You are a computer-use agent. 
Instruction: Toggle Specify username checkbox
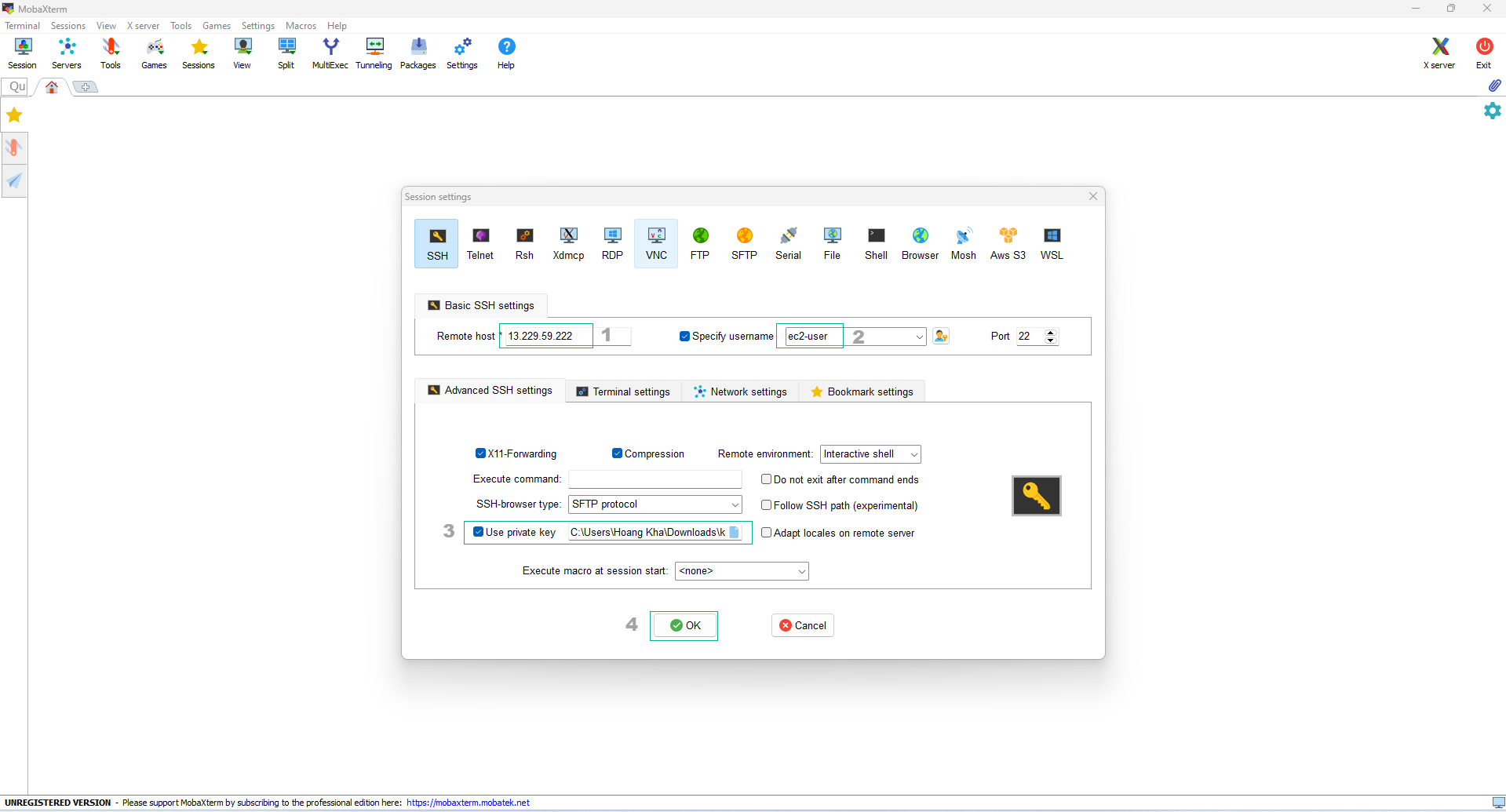pos(684,336)
